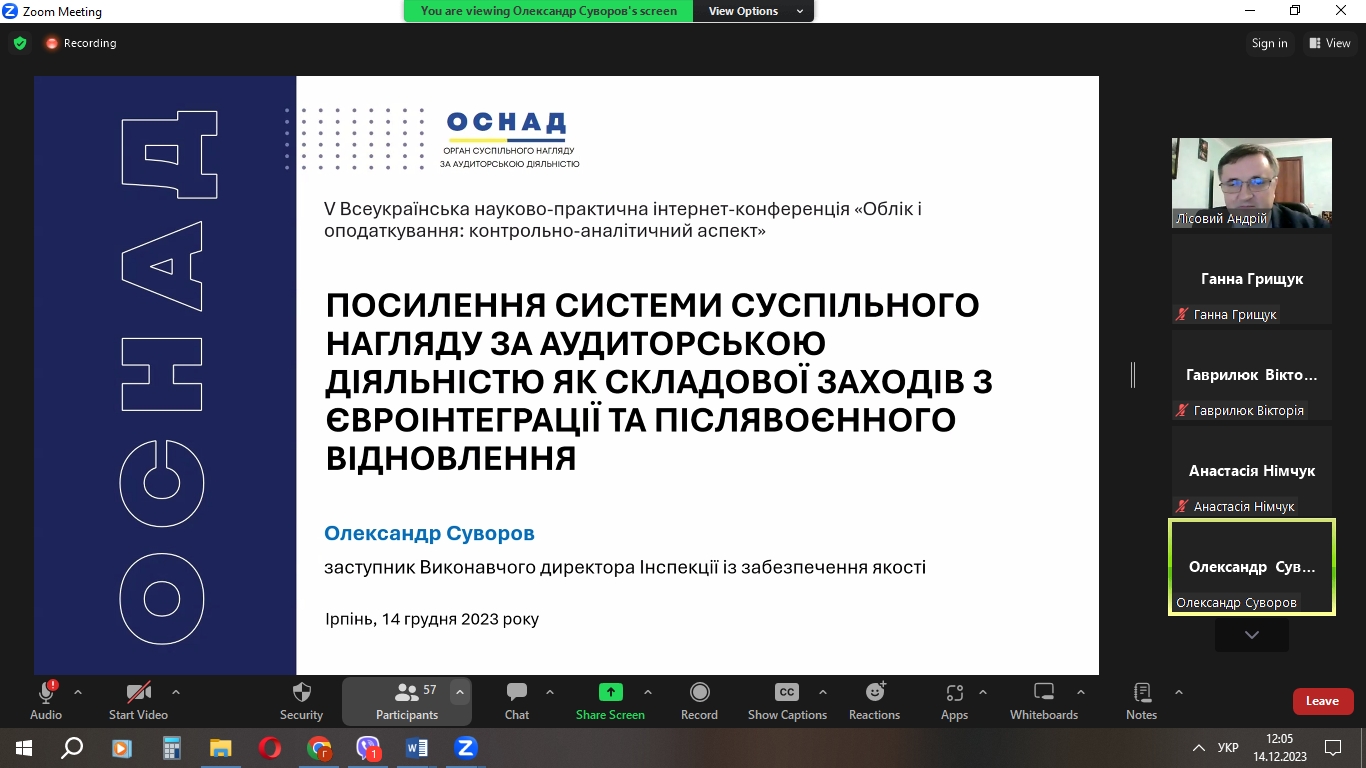Expand chat options chevron
Image resolution: width=1366 pixels, height=768 pixels.
(549, 692)
